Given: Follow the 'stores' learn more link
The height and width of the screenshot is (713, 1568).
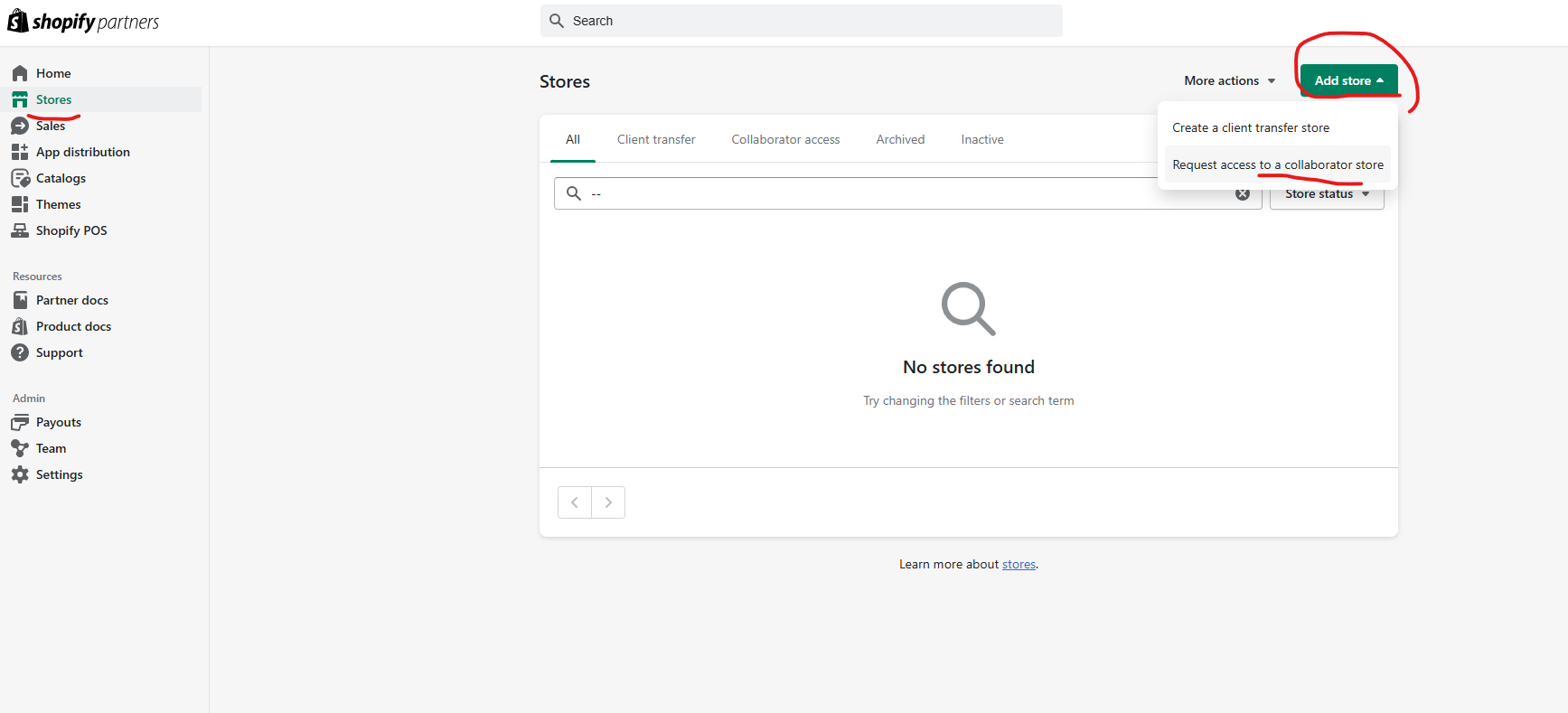Looking at the screenshot, I should (1019, 564).
